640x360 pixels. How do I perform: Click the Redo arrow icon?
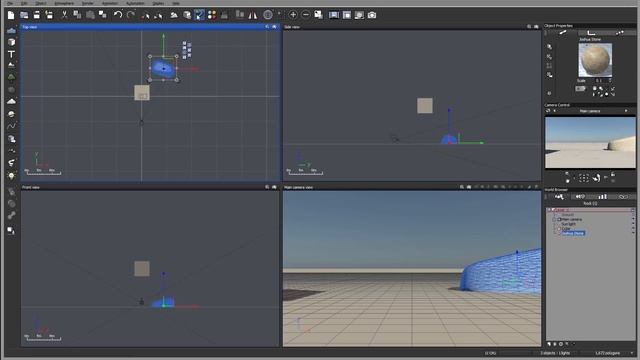pyautogui.click(x=131, y=15)
